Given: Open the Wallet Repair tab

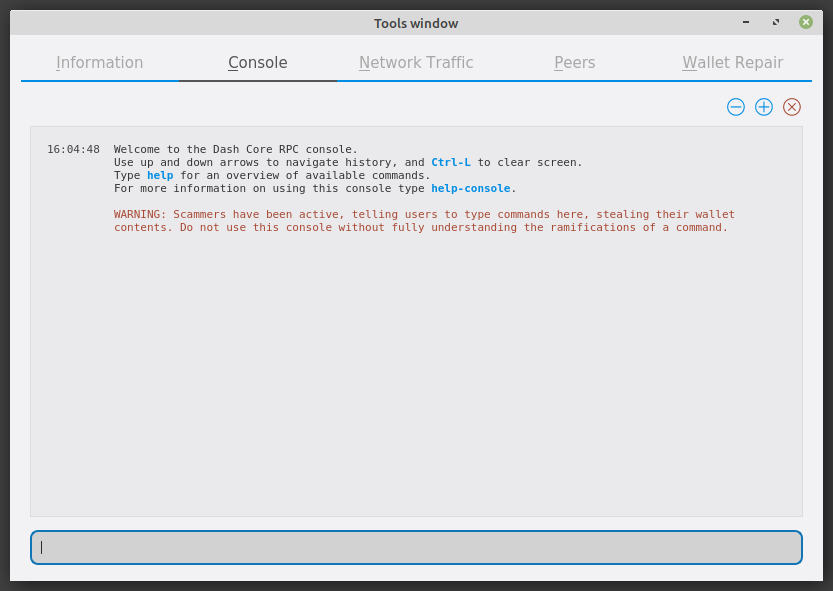Looking at the screenshot, I should 733,63.
